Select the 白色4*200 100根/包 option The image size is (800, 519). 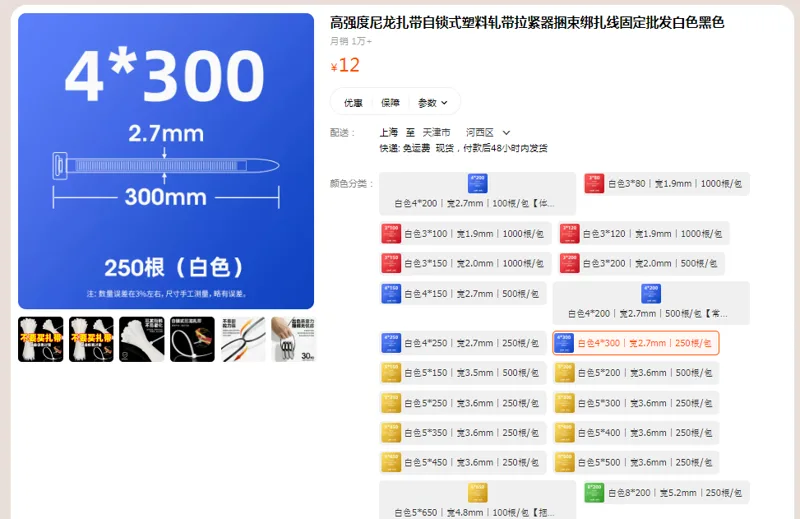pos(478,193)
